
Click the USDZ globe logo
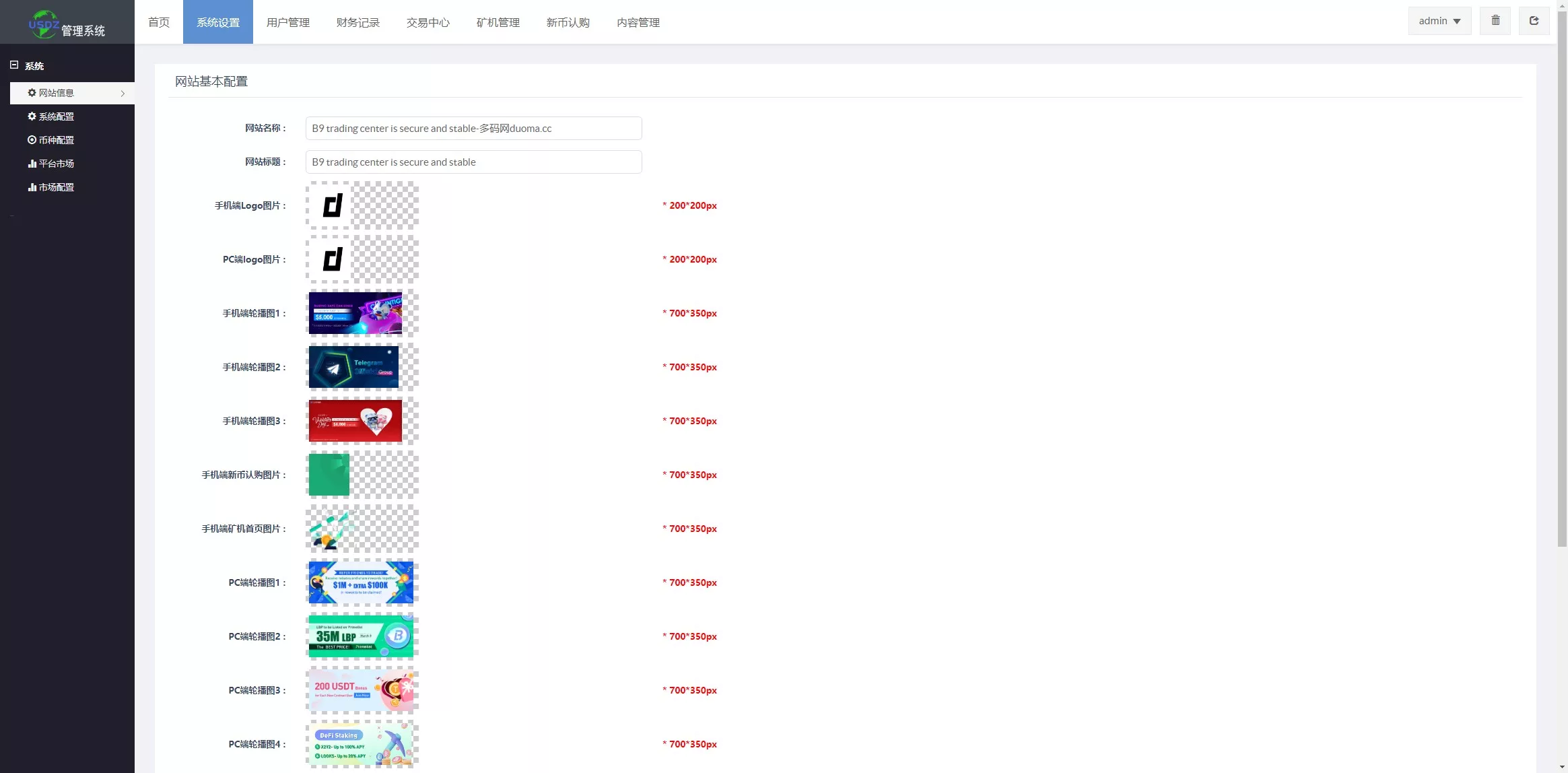pyautogui.click(x=43, y=24)
